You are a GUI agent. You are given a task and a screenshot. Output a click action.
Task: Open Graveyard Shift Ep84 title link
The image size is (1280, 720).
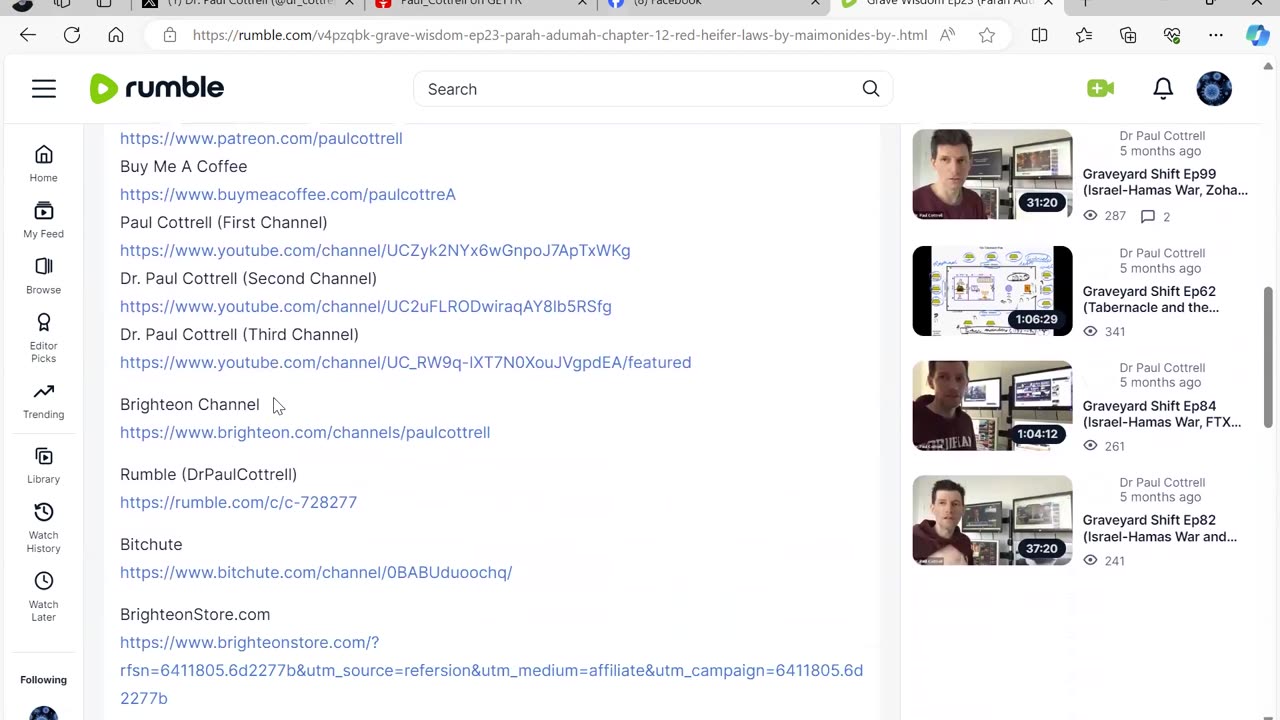pos(1162,414)
